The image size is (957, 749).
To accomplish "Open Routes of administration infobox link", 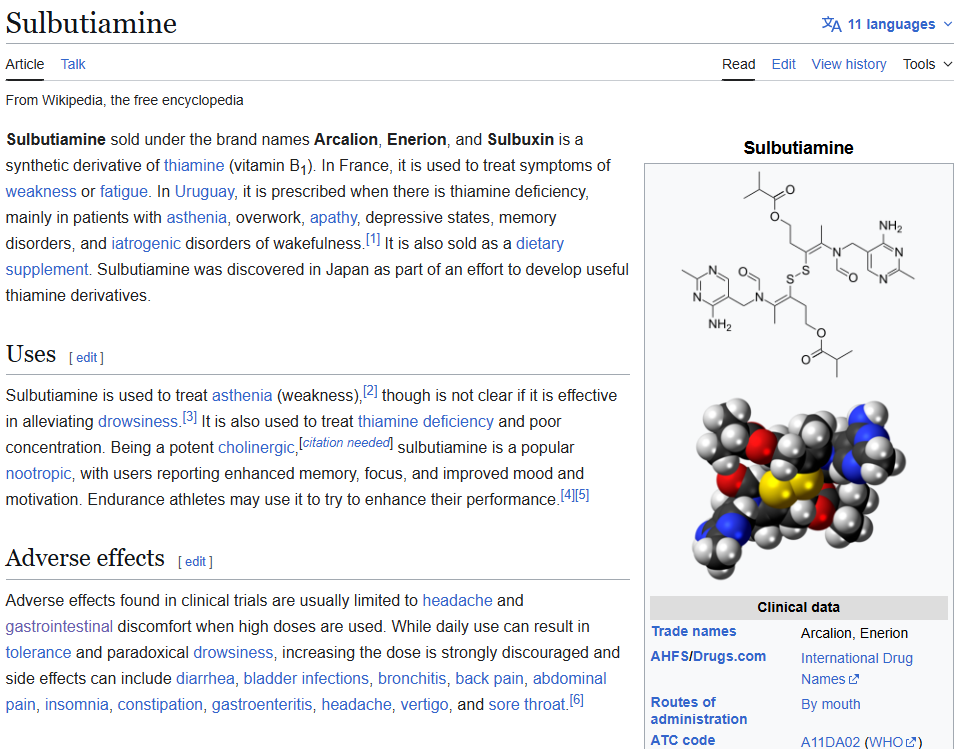I will click(x=699, y=711).
